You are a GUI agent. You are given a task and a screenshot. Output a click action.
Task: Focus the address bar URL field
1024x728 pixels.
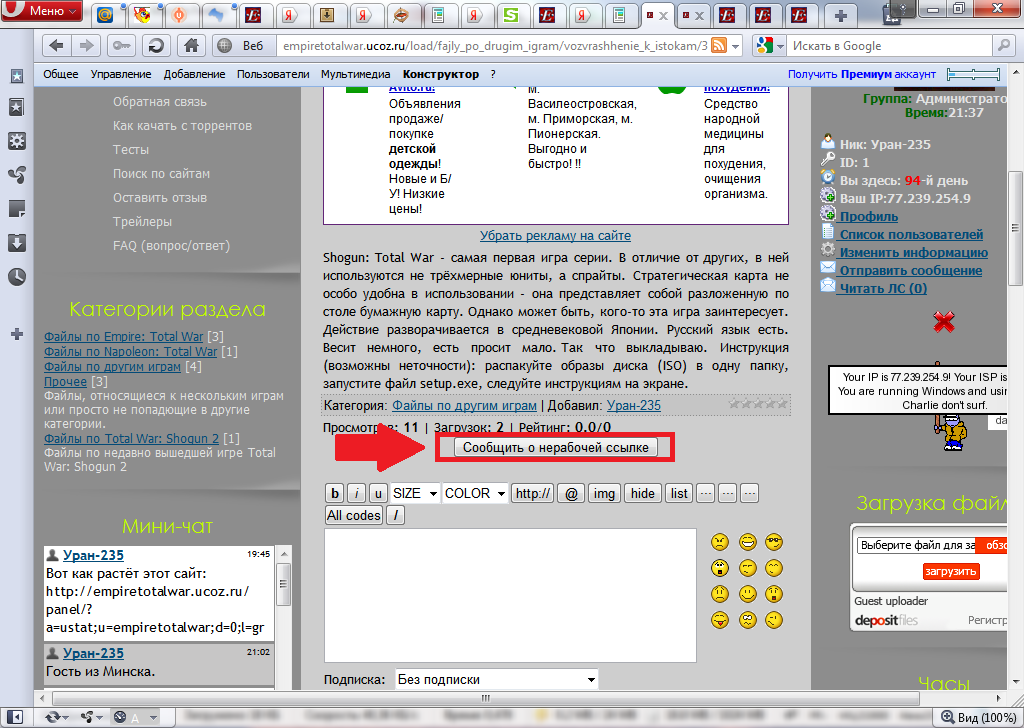(x=494, y=46)
